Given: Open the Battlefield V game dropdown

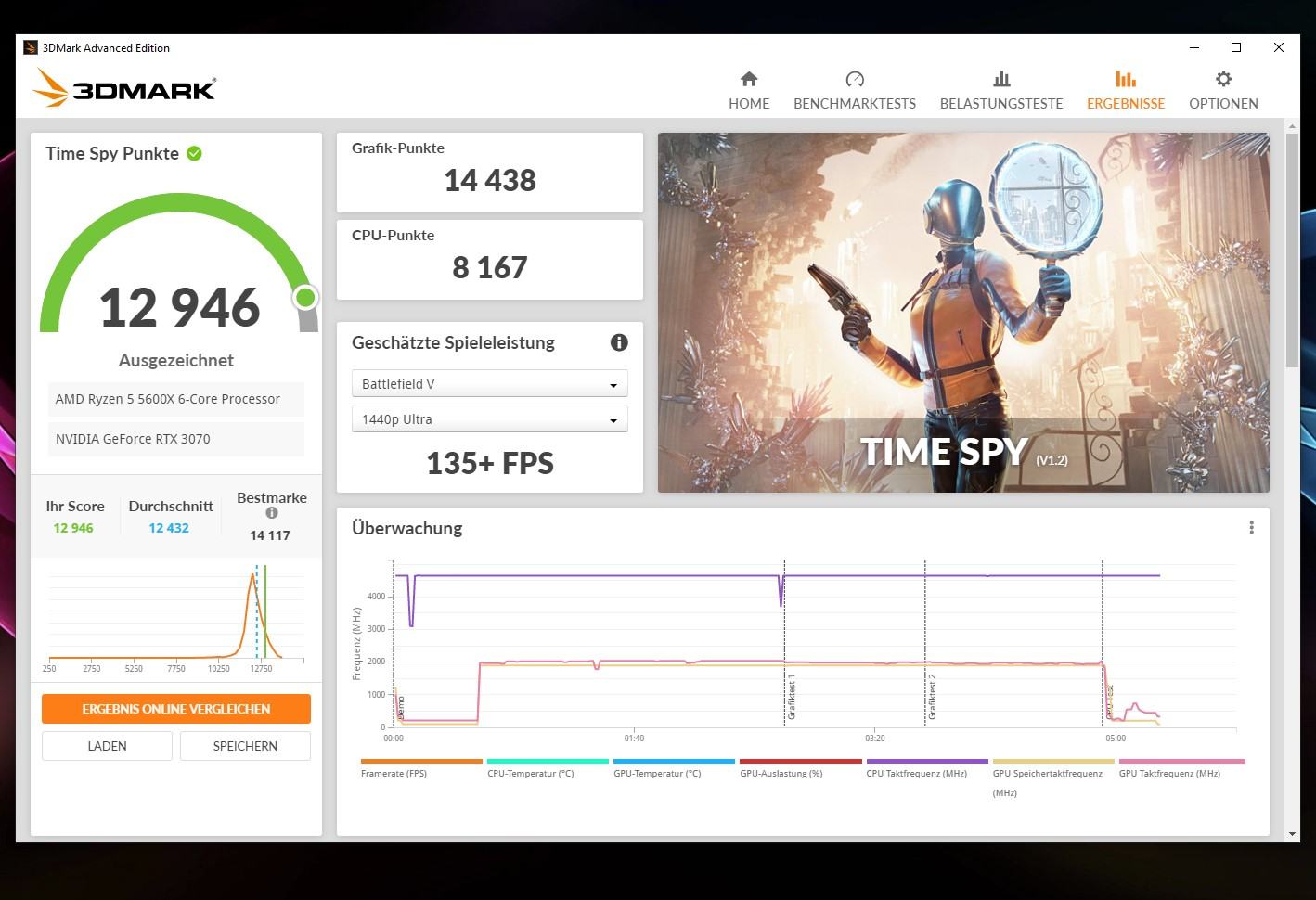Looking at the screenshot, I should pyautogui.click(x=489, y=384).
